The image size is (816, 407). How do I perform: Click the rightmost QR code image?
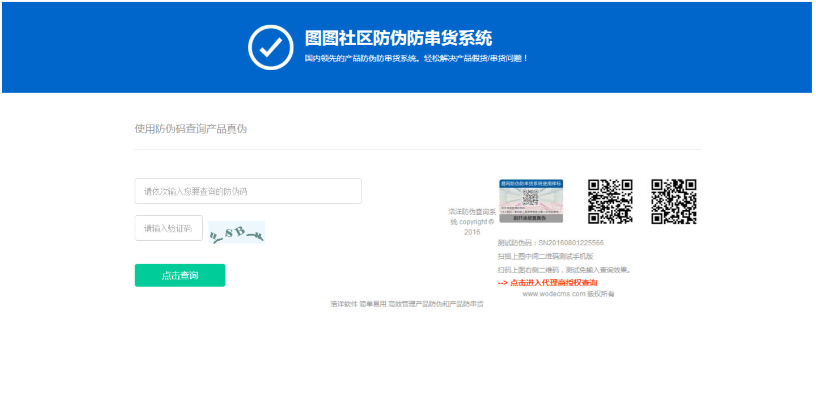point(673,201)
